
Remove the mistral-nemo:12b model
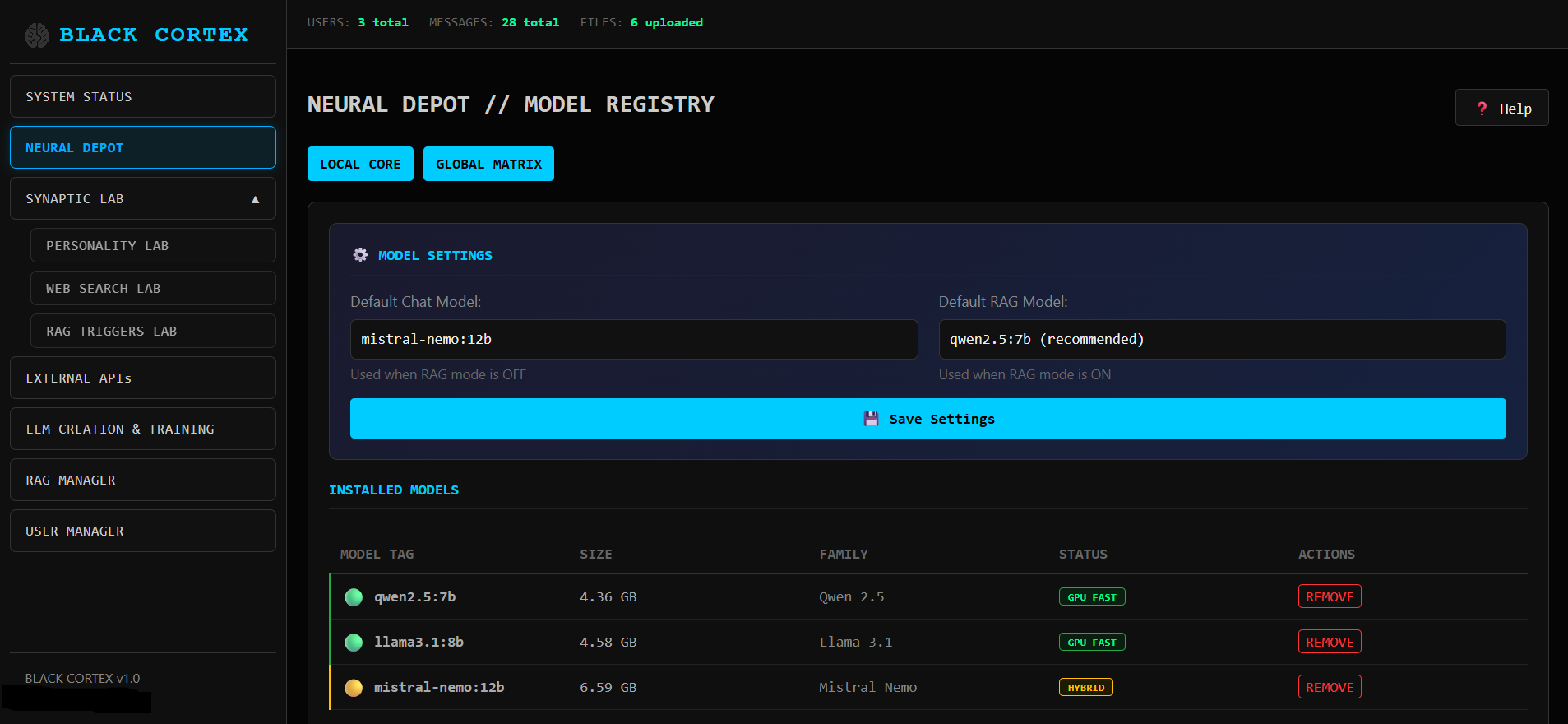pyautogui.click(x=1329, y=688)
